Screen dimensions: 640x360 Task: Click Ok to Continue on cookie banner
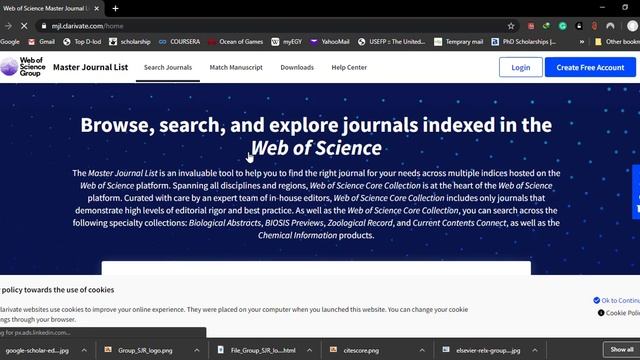tap(617, 300)
